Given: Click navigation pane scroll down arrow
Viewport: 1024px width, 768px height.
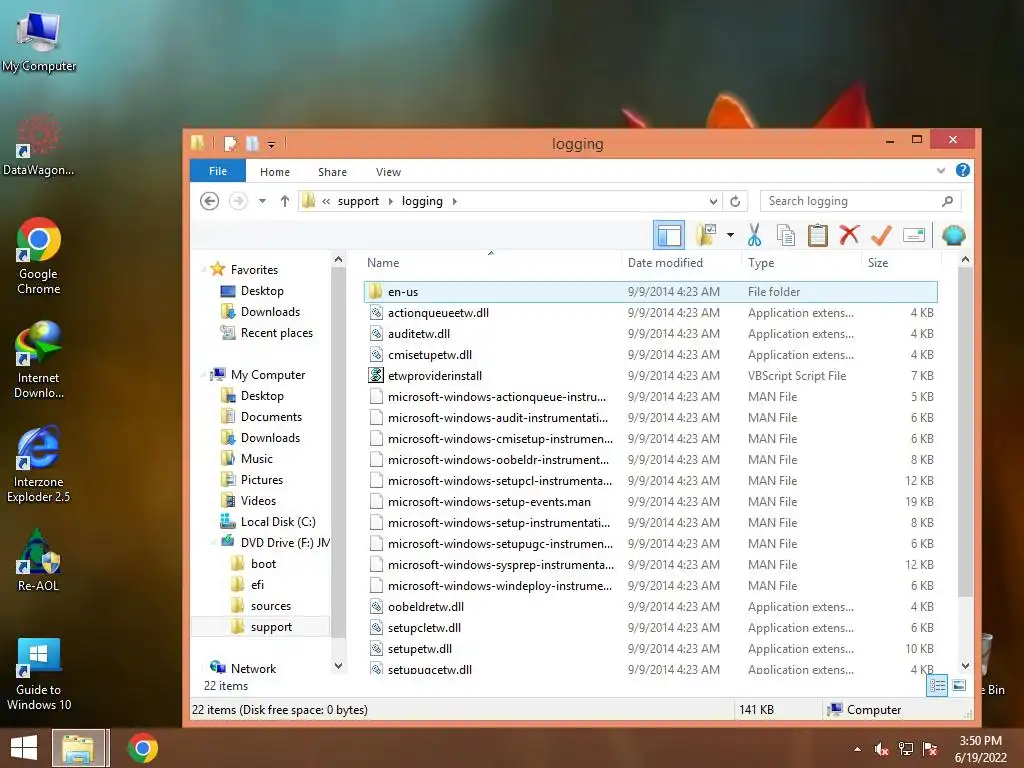Looking at the screenshot, I should pos(338,665).
